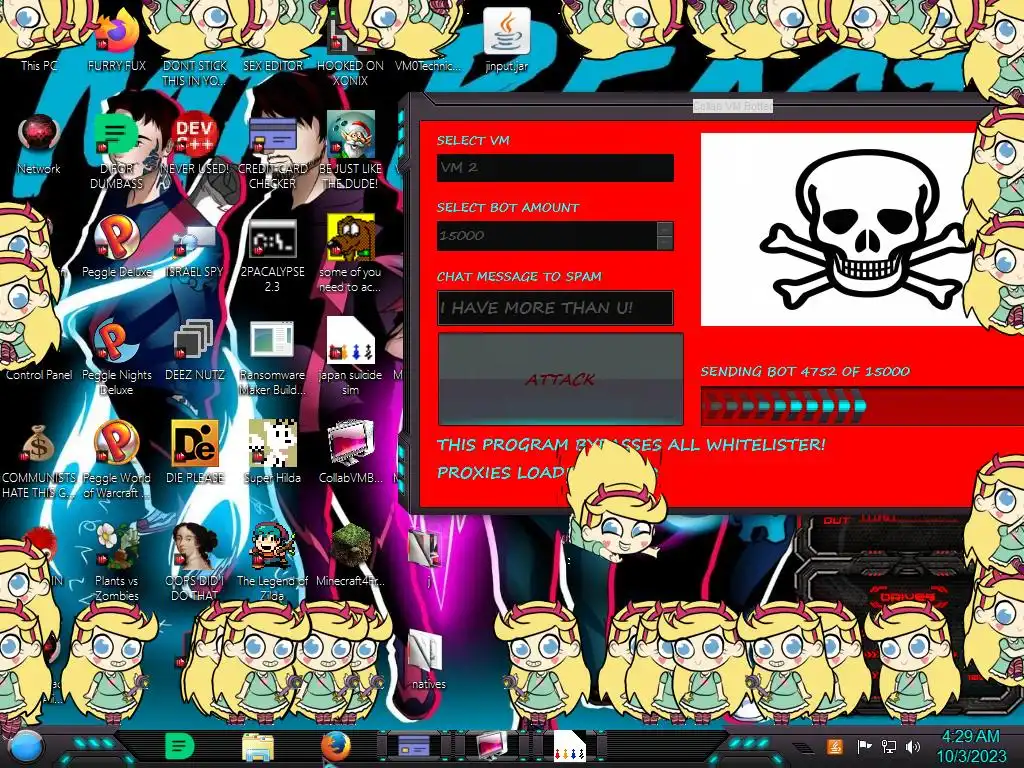Switch to credit card checker taskbar item
The width and height of the screenshot is (1024, 768).
coord(413,746)
